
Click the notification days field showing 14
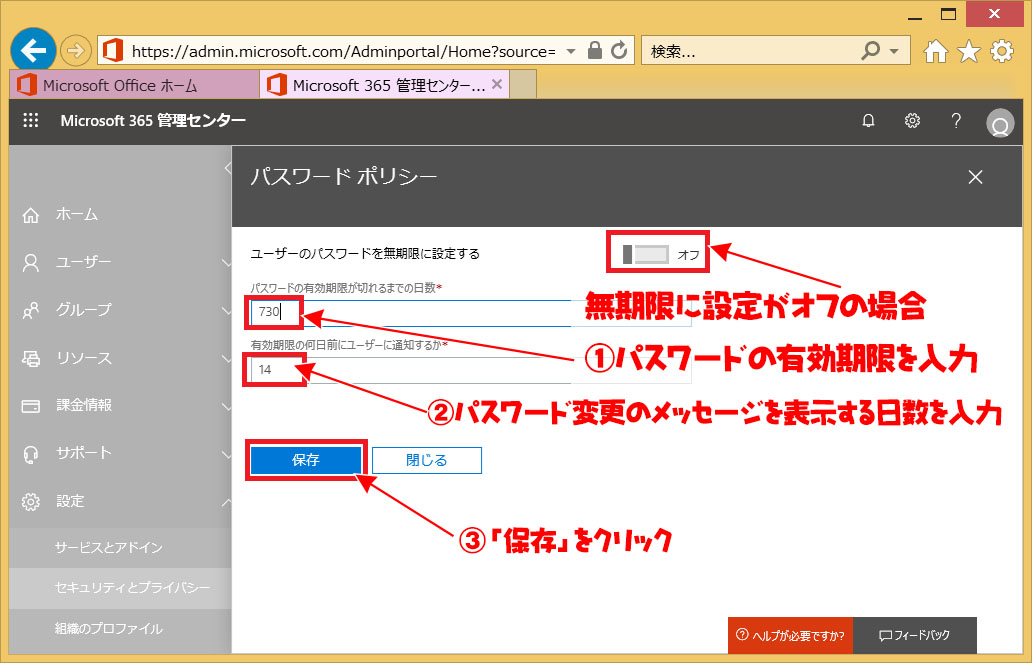pyautogui.click(x=471, y=369)
